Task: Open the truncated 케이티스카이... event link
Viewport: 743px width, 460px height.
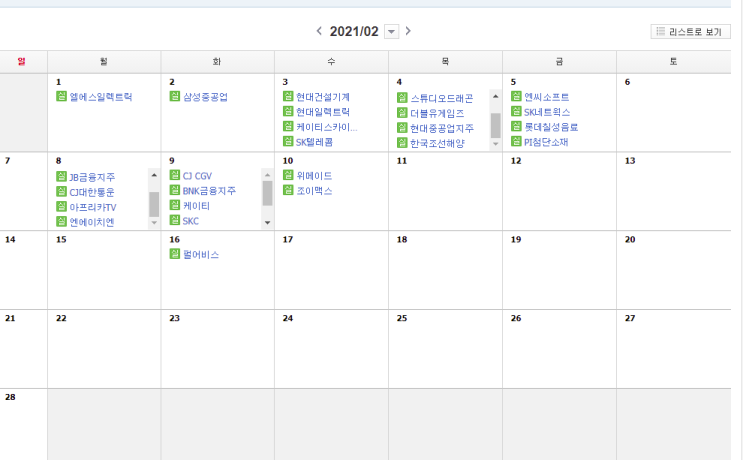Action: (326, 127)
